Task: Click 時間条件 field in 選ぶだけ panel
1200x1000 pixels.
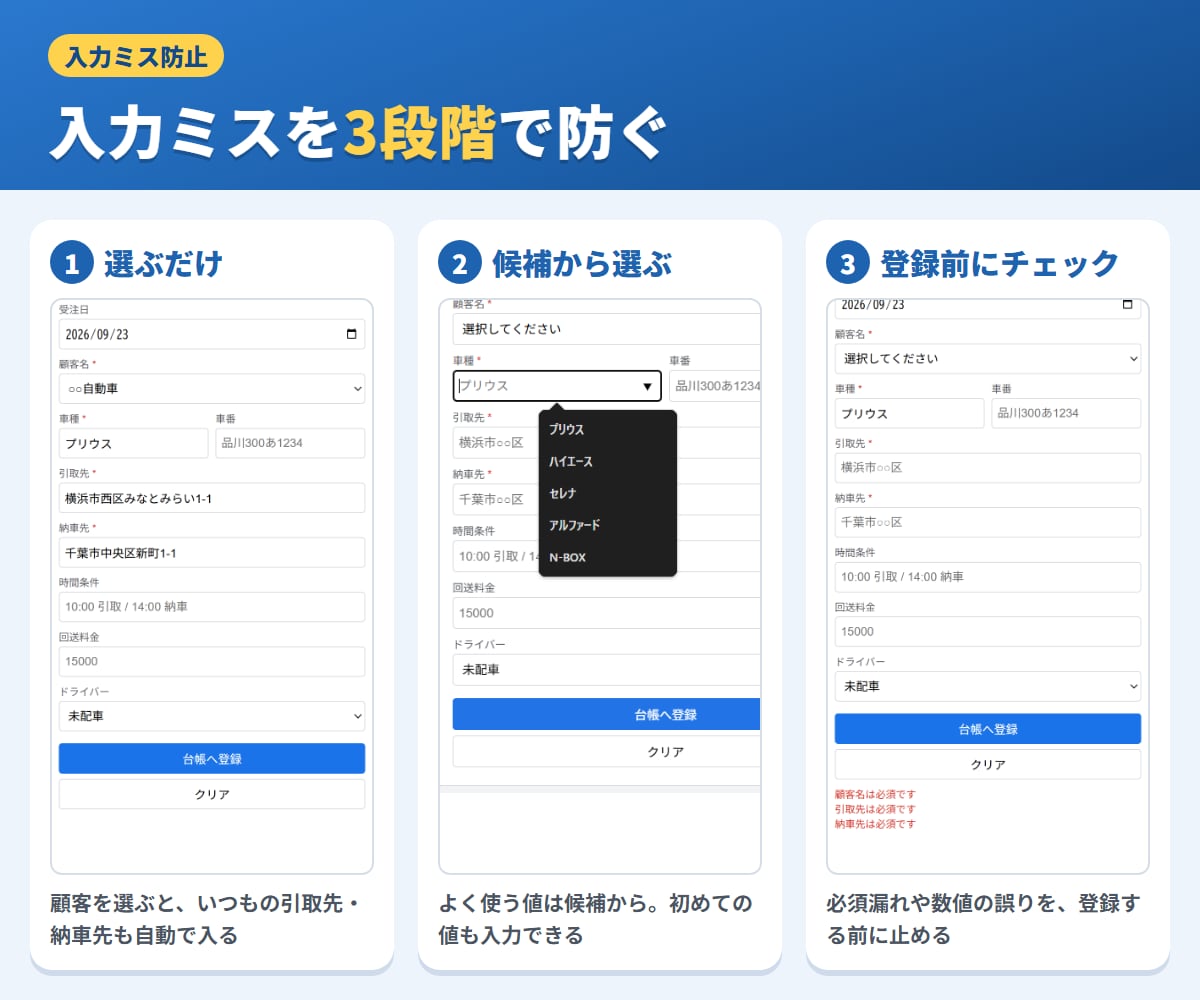Action: (x=212, y=607)
